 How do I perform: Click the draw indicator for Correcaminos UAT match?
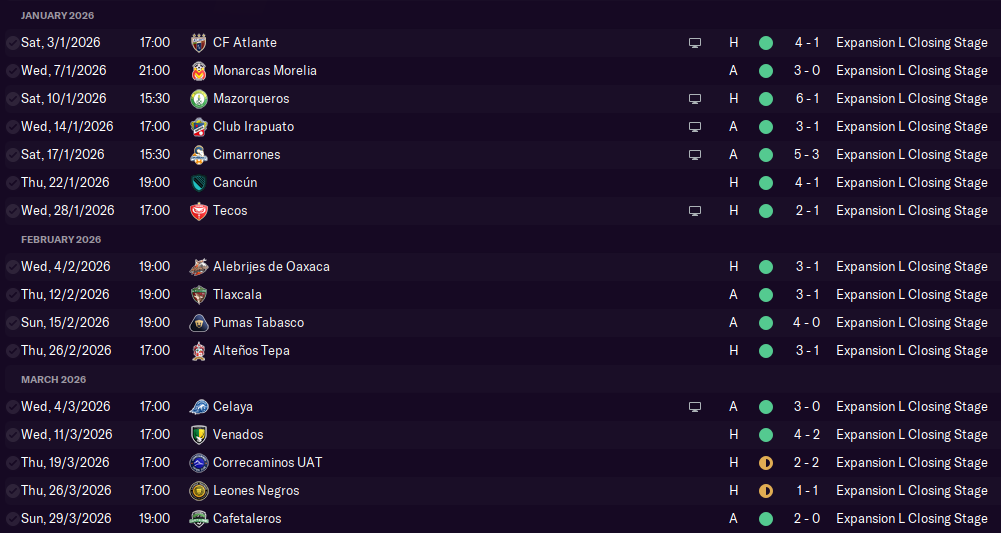point(766,463)
